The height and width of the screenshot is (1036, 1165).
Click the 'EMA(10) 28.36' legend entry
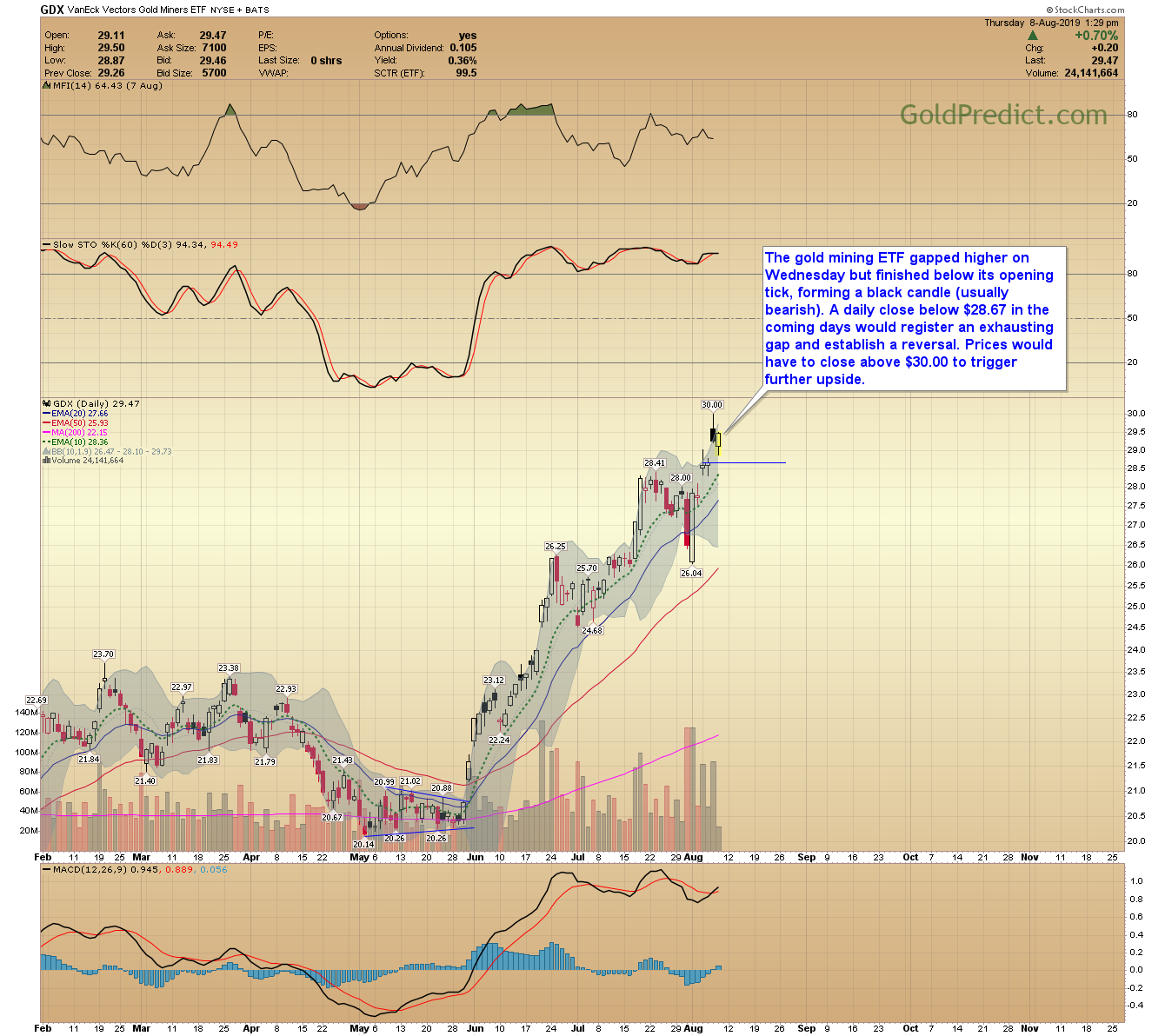click(76, 442)
